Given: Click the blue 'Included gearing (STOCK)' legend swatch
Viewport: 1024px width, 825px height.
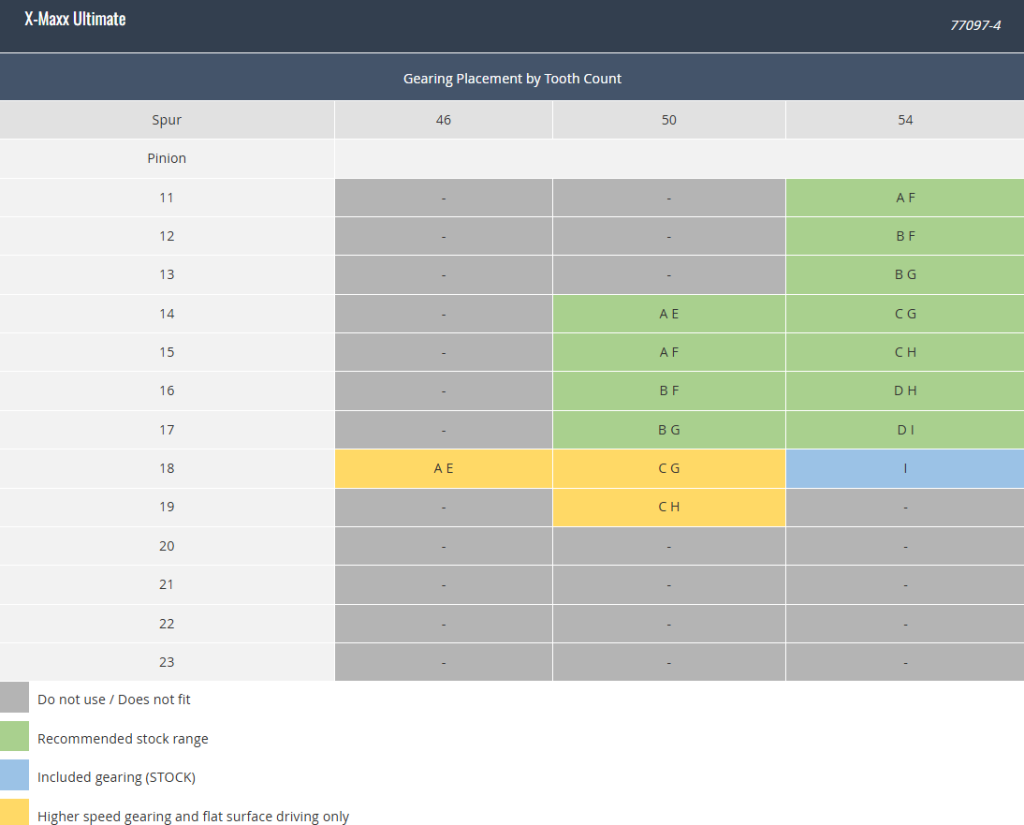Looking at the screenshot, I should pyautogui.click(x=14, y=775).
